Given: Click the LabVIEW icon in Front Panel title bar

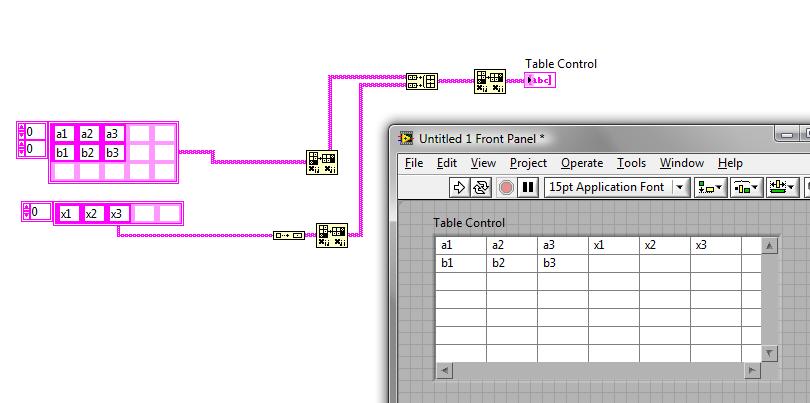Looking at the screenshot, I should click(x=406, y=138).
